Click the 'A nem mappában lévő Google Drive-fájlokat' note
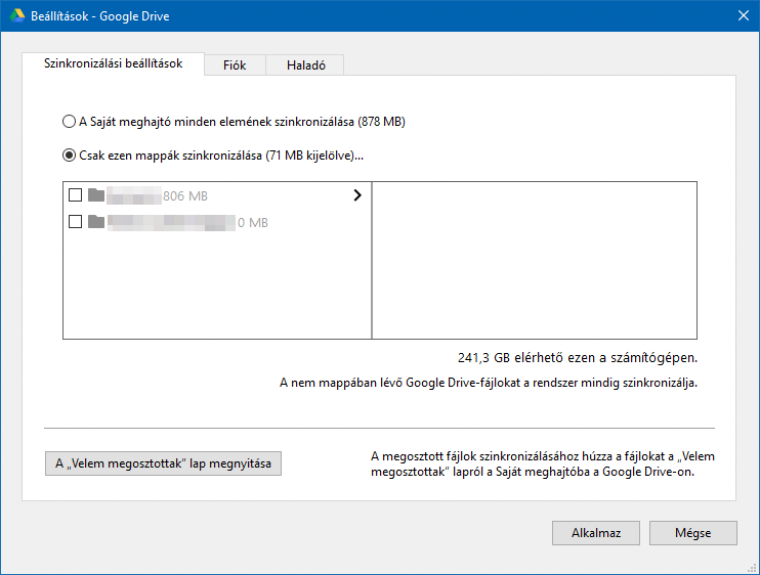760x575 pixels. click(488, 383)
